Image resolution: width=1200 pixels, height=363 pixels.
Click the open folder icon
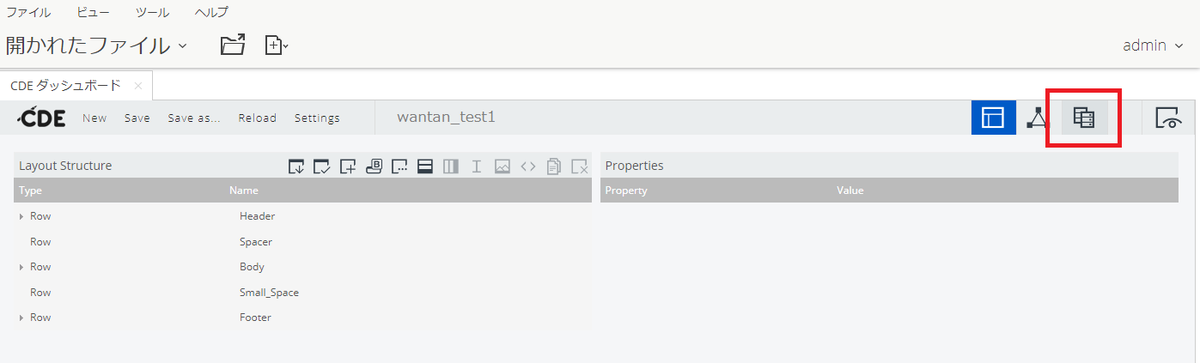coord(233,45)
